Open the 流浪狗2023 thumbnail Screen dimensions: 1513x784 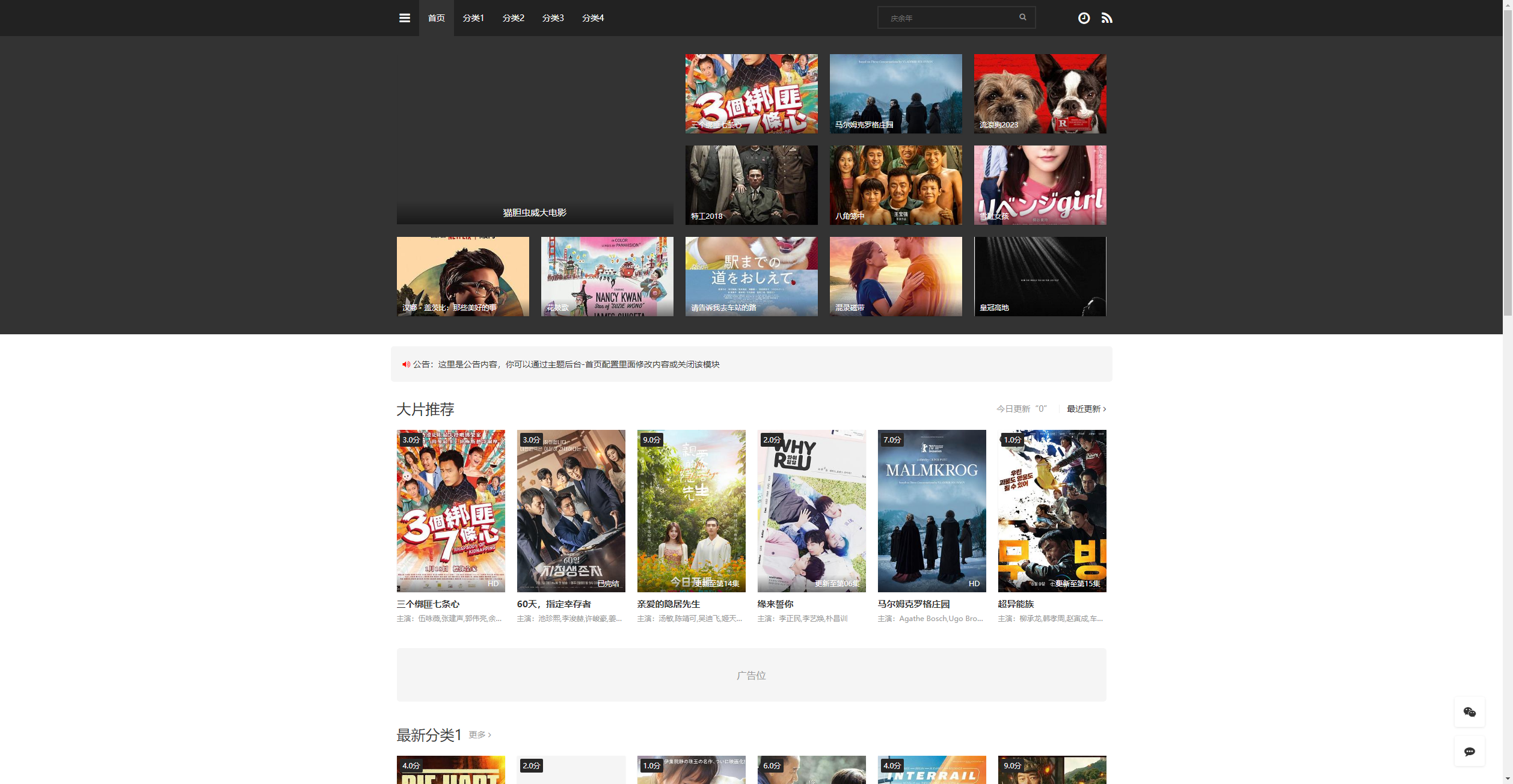point(1040,94)
